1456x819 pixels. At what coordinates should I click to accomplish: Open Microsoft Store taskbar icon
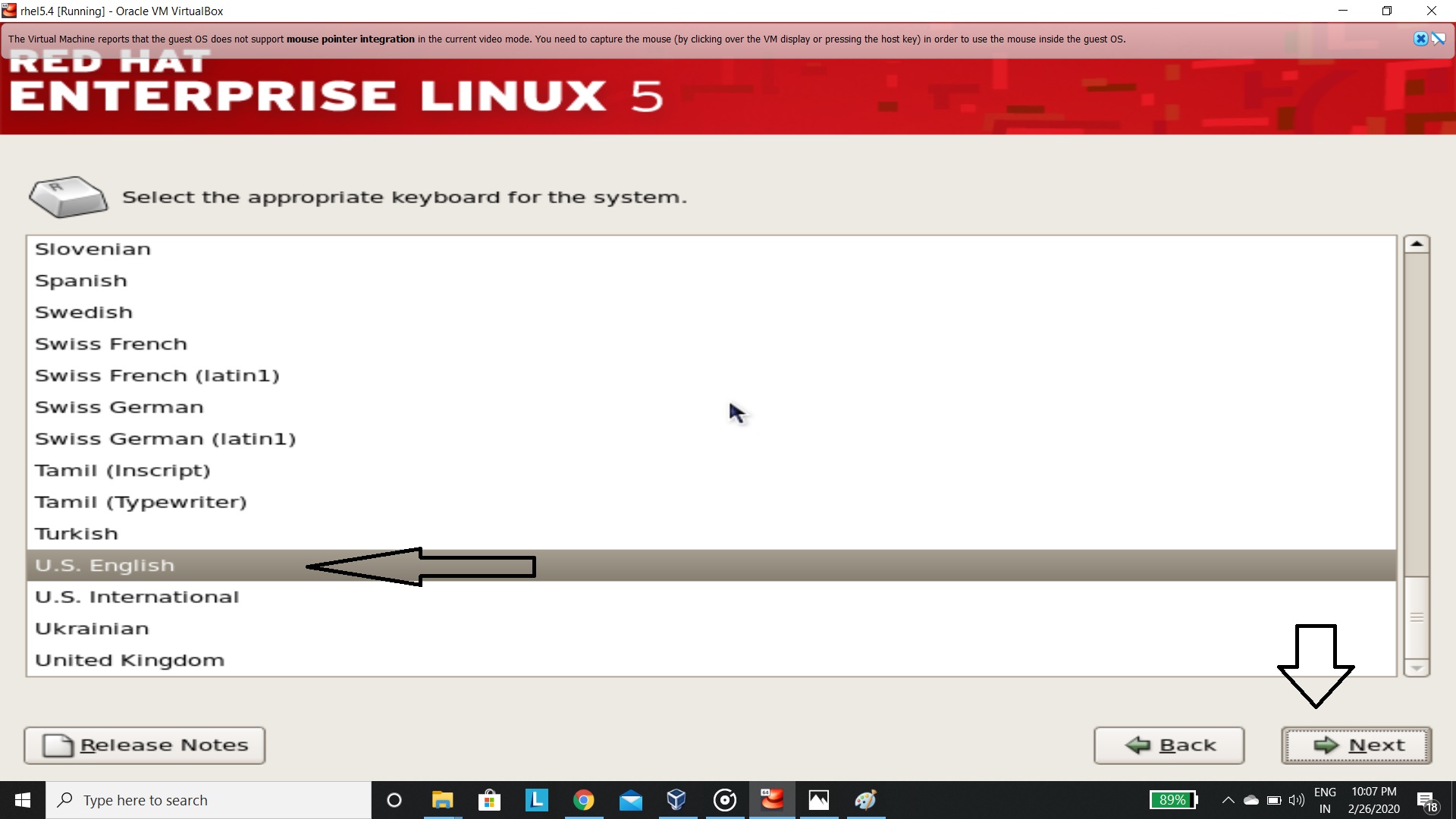[489, 800]
